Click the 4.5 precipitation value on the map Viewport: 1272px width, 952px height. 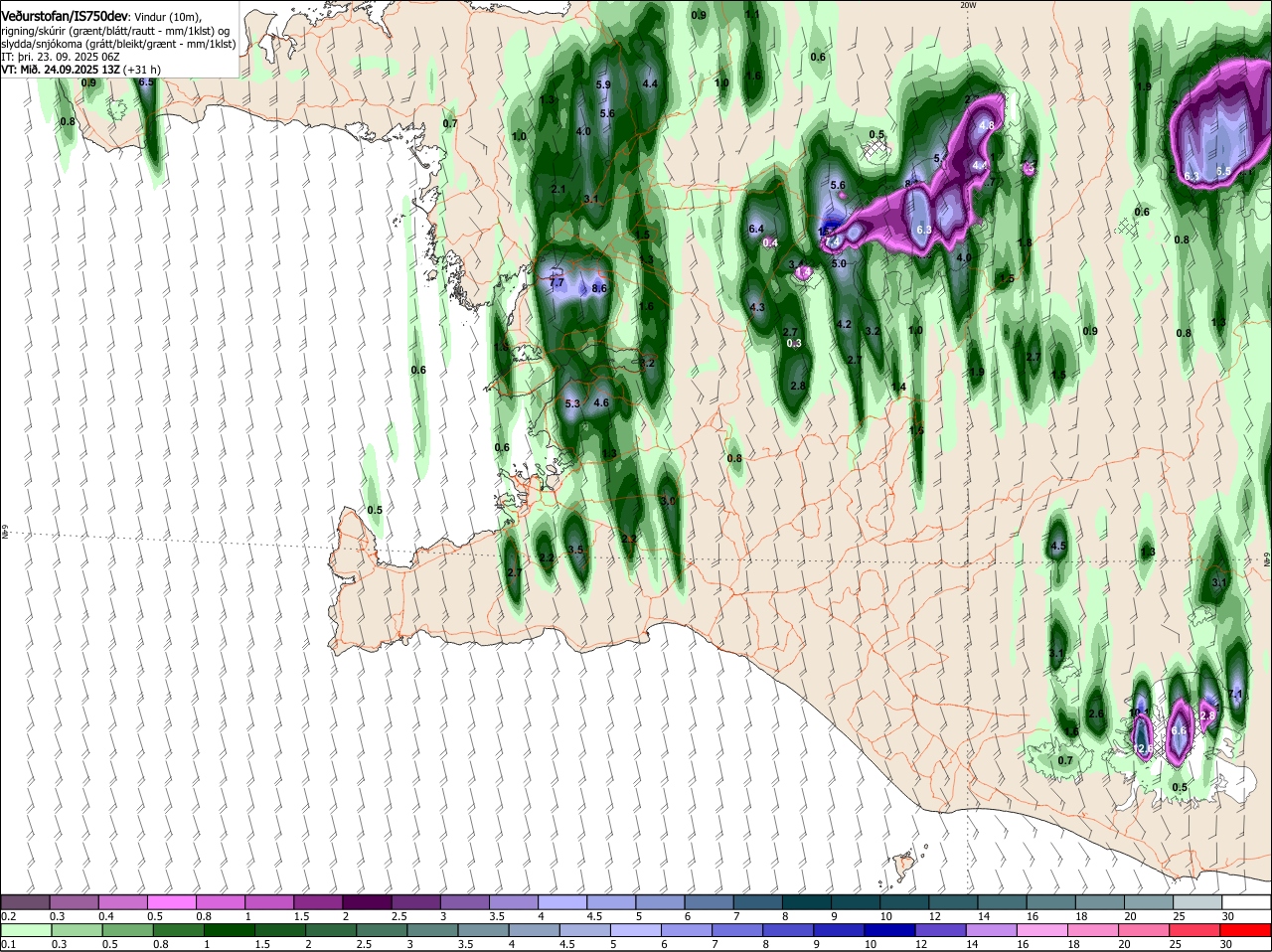pyautogui.click(x=1058, y=547)
